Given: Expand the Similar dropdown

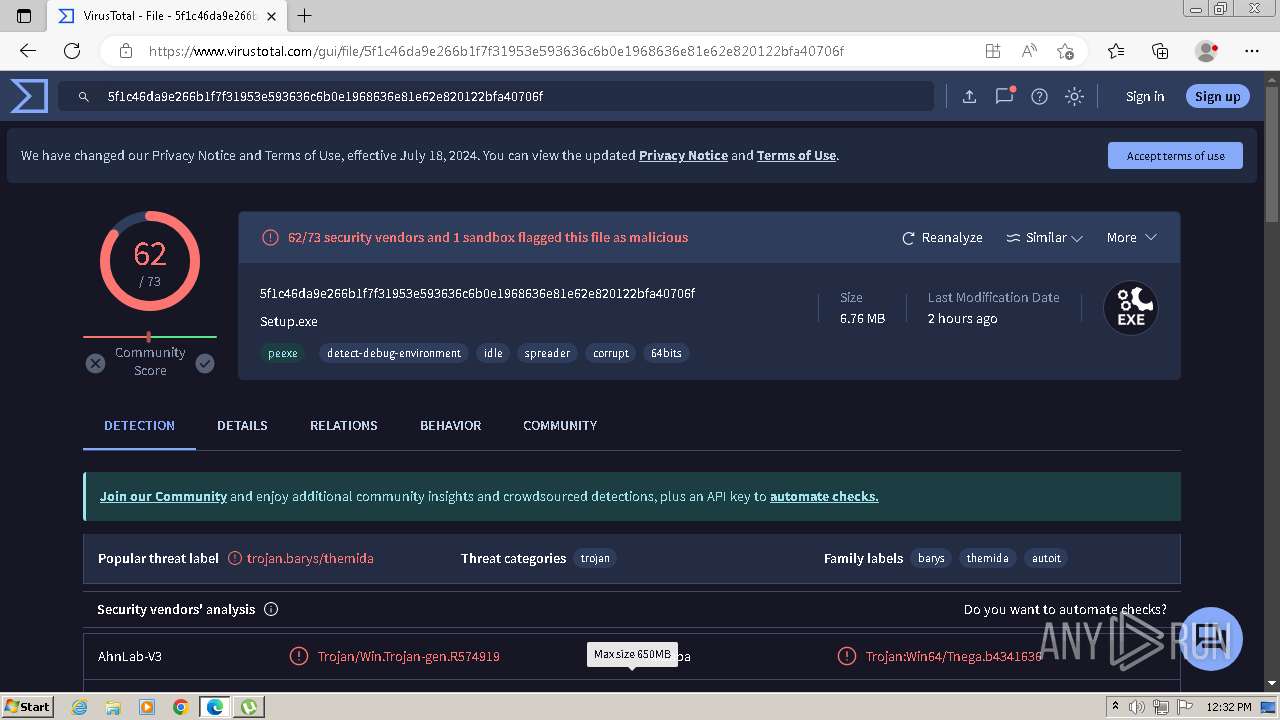Looking at the screenshot, I should pyautogui.click(x=1044, y=237).
